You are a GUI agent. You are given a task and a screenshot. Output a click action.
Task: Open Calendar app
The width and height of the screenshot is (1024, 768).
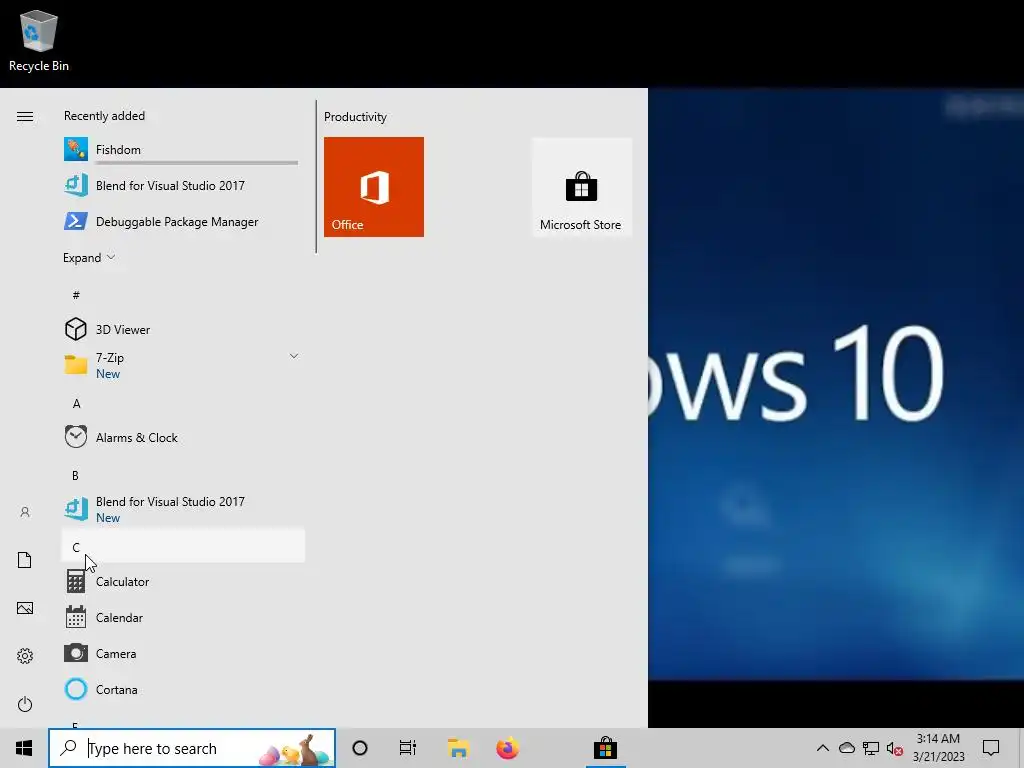[183, 617]
